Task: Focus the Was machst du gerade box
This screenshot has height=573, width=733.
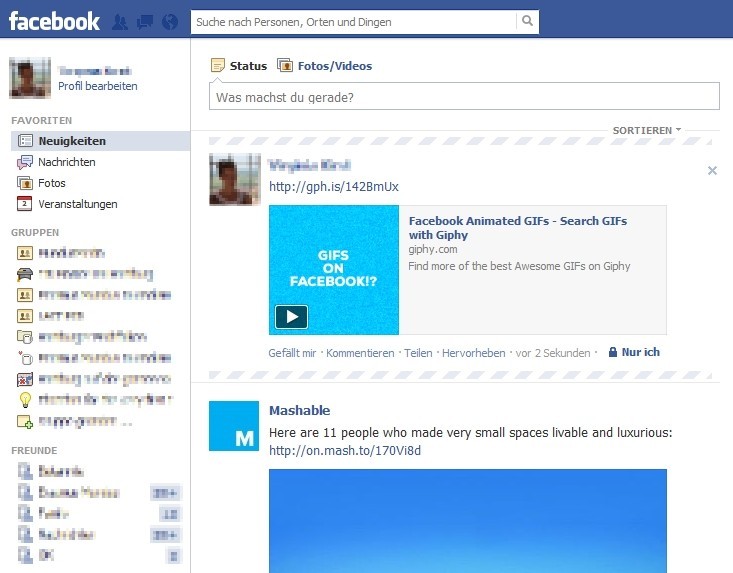Action: (x=464, y=97)
